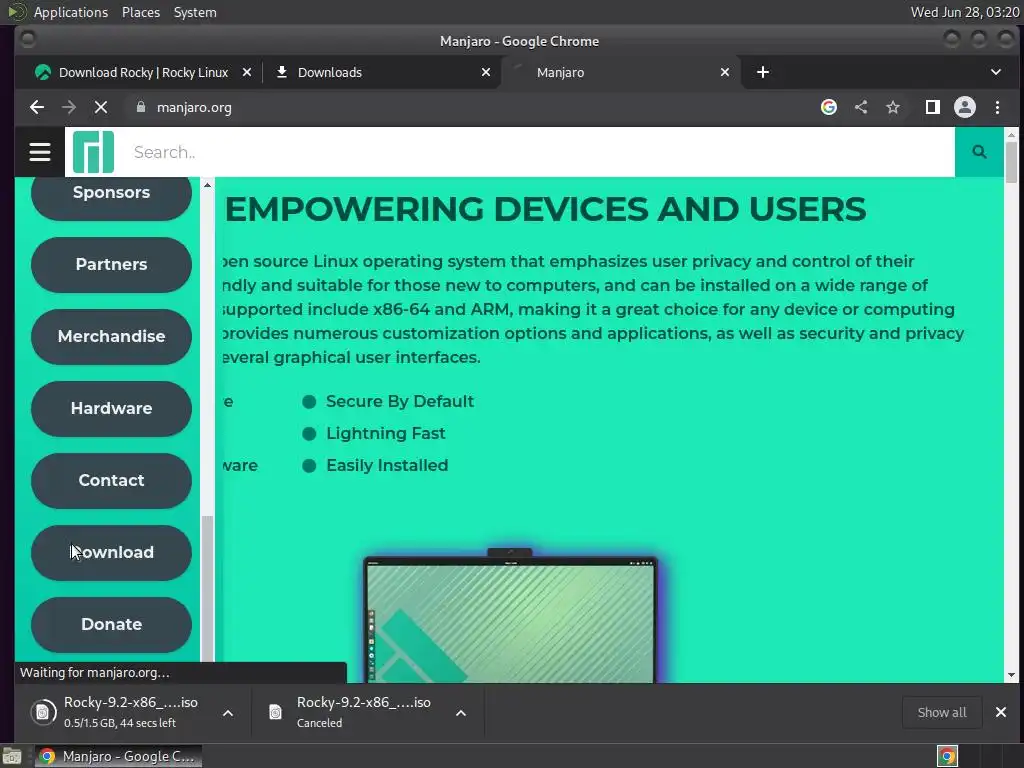Click the Donate button
This screenshot has height=768, width=1024.
point(111,624)
